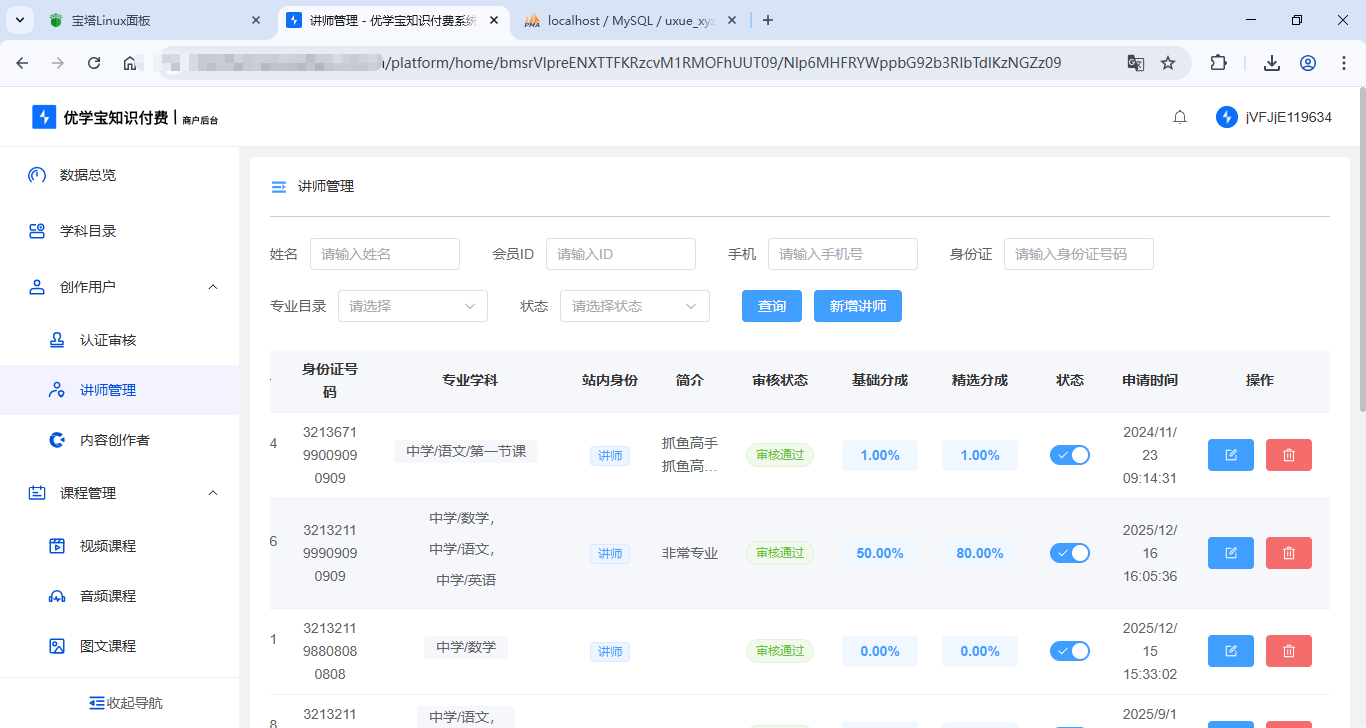Click the notification bell icon
The width and height of the screenshot is (1366, 728).
coord(1180,117)
